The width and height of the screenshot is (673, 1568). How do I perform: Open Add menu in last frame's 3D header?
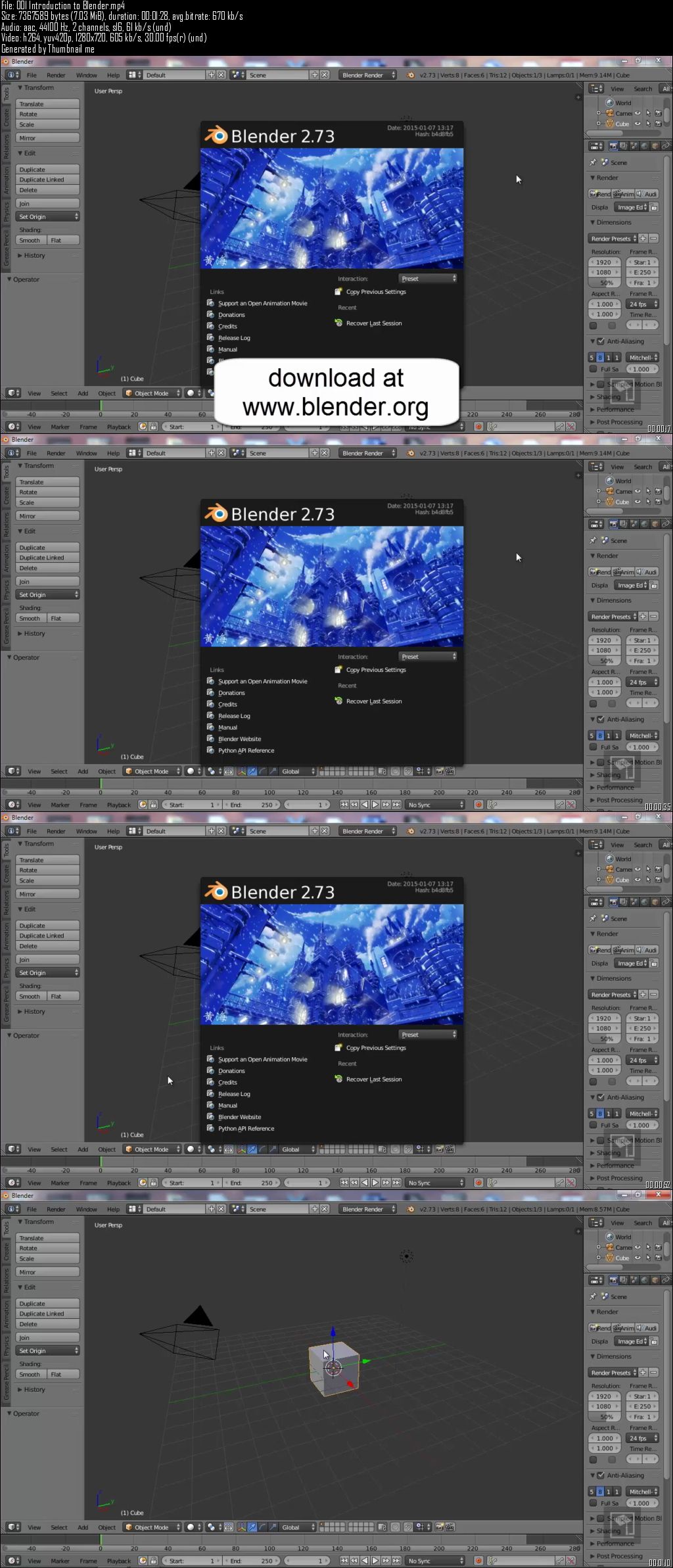click(x=83, y=1527)
